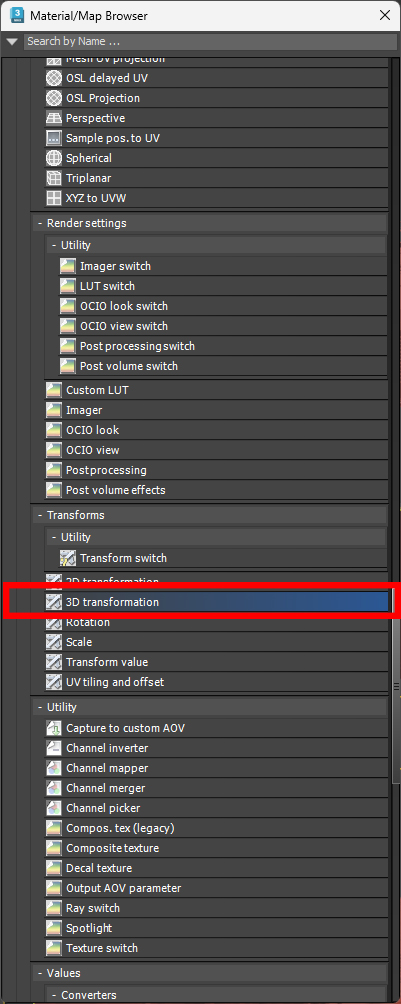Pick the Composite texture entry

point(217,848)
